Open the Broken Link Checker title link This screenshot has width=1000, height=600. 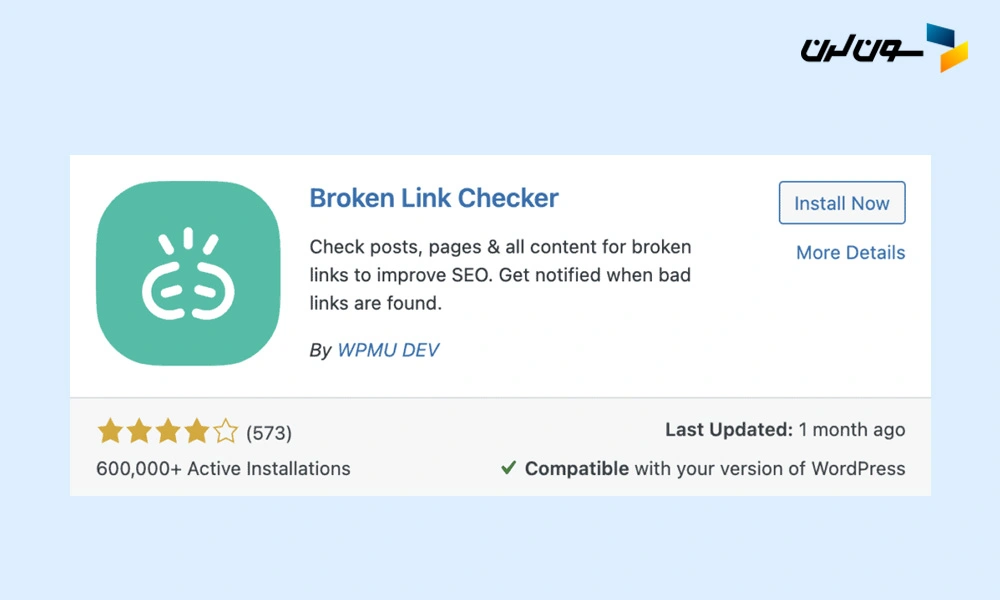click(x=434, y=198)
